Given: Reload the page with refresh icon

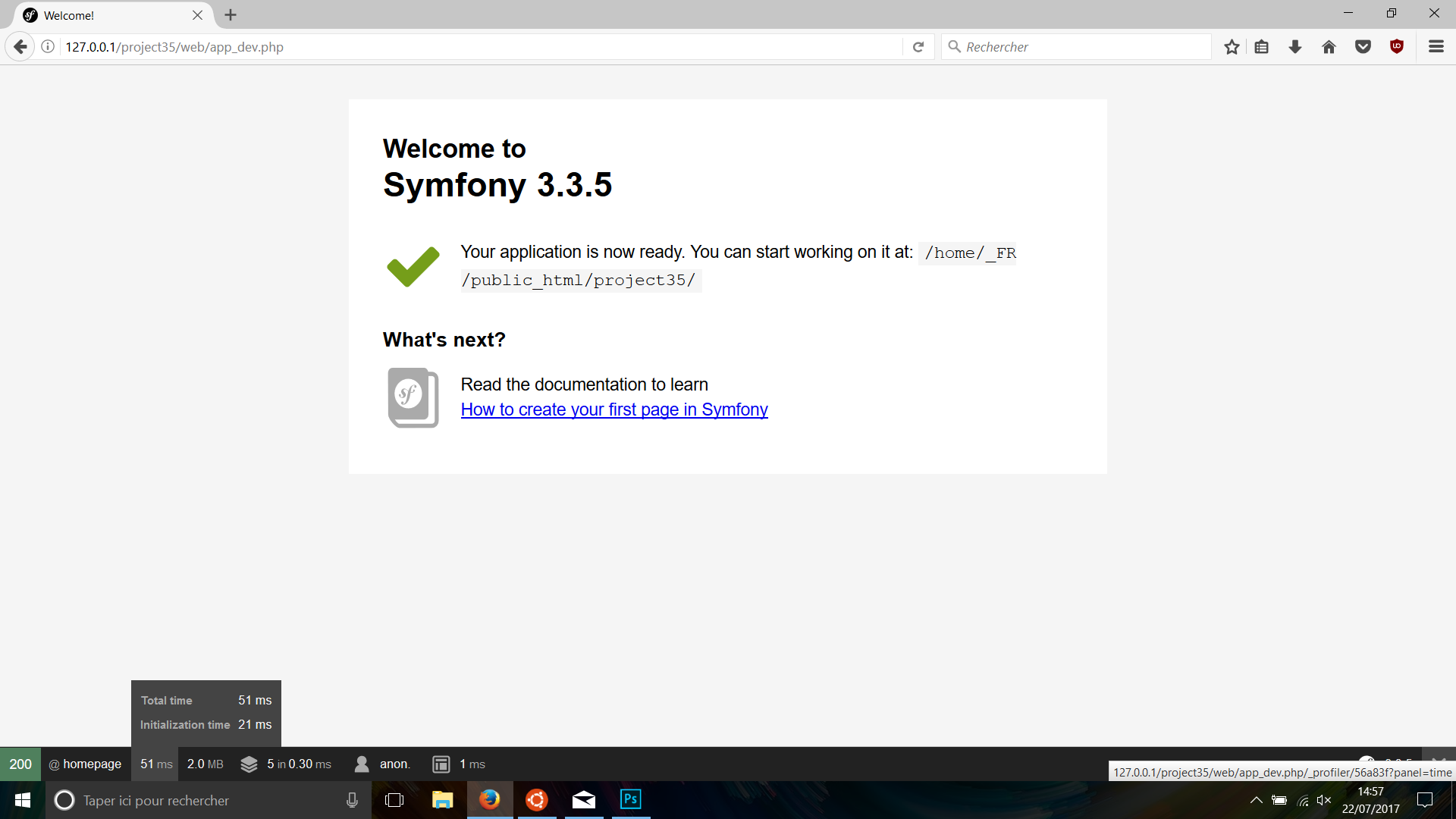Looking at the screenshot, I should [x=918, y=47].
